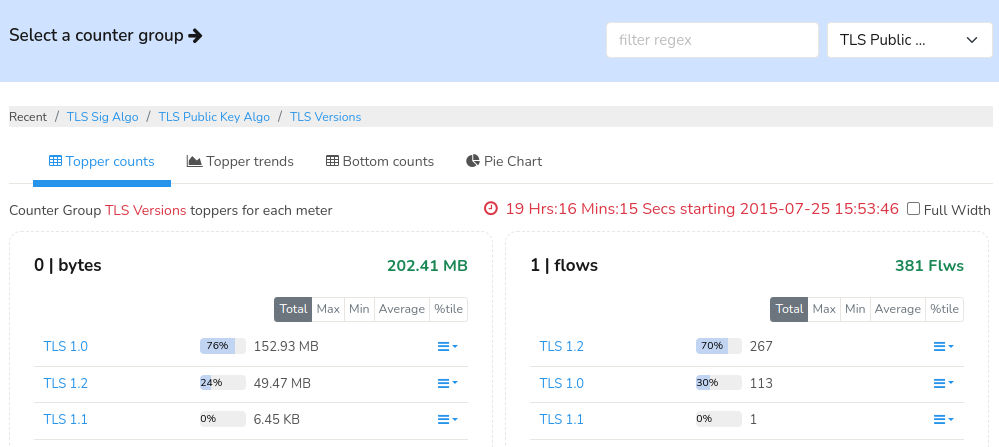Enable the Full Width checkbox
The width and height of the screenshot is (999, 447).
point(913,209)
